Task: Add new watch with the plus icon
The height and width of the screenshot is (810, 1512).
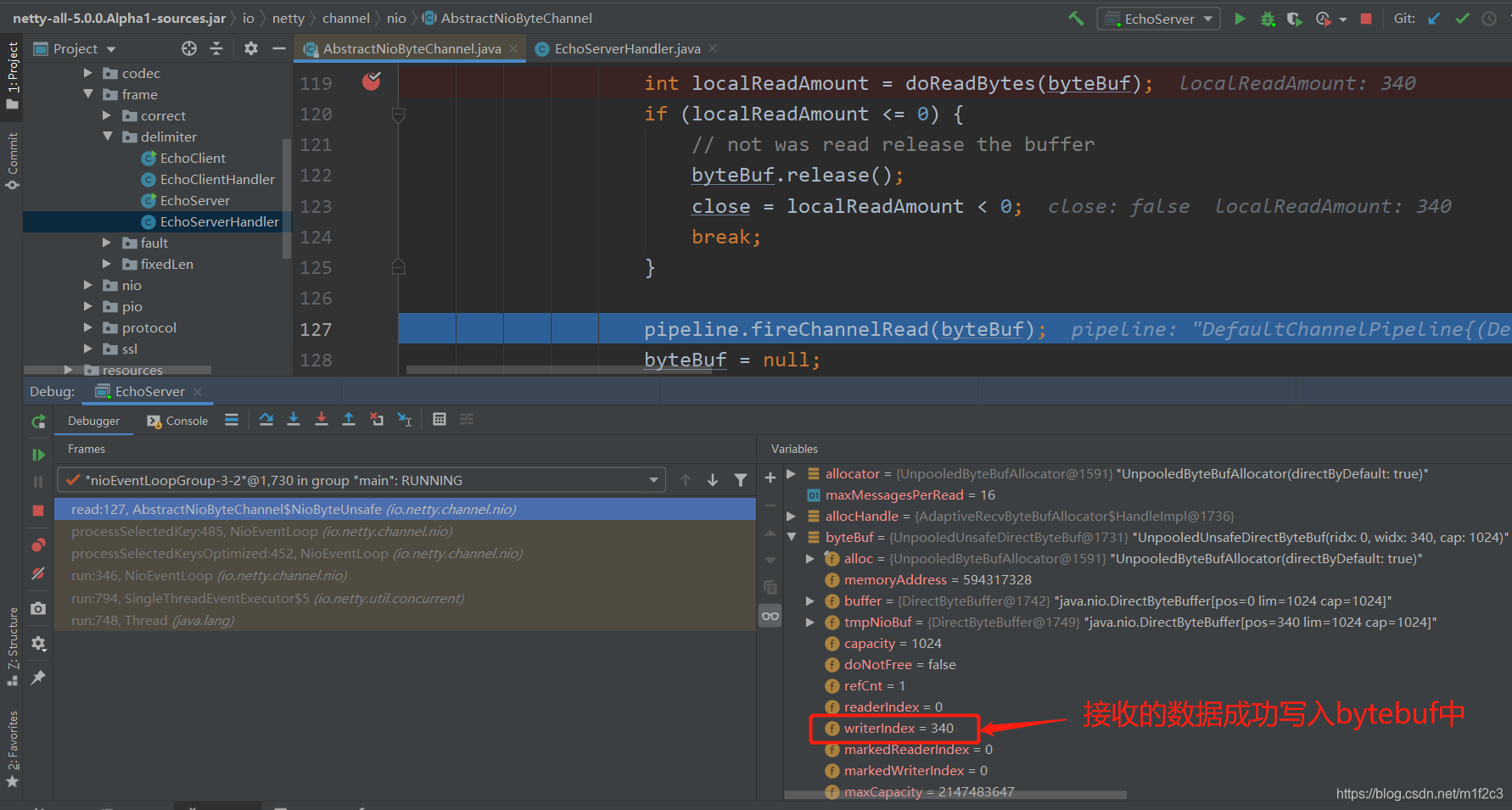Action: click(x=770, y=478)
